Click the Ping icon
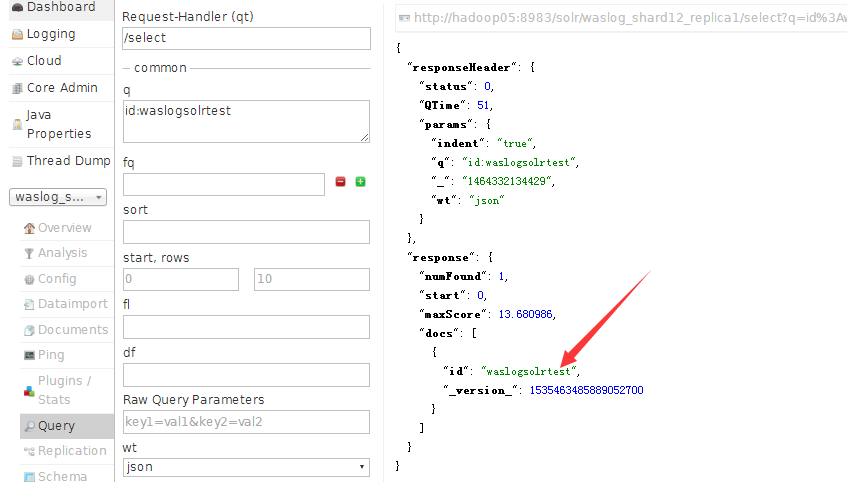Viewport: 847px width, 482px height. coord(29,356)
